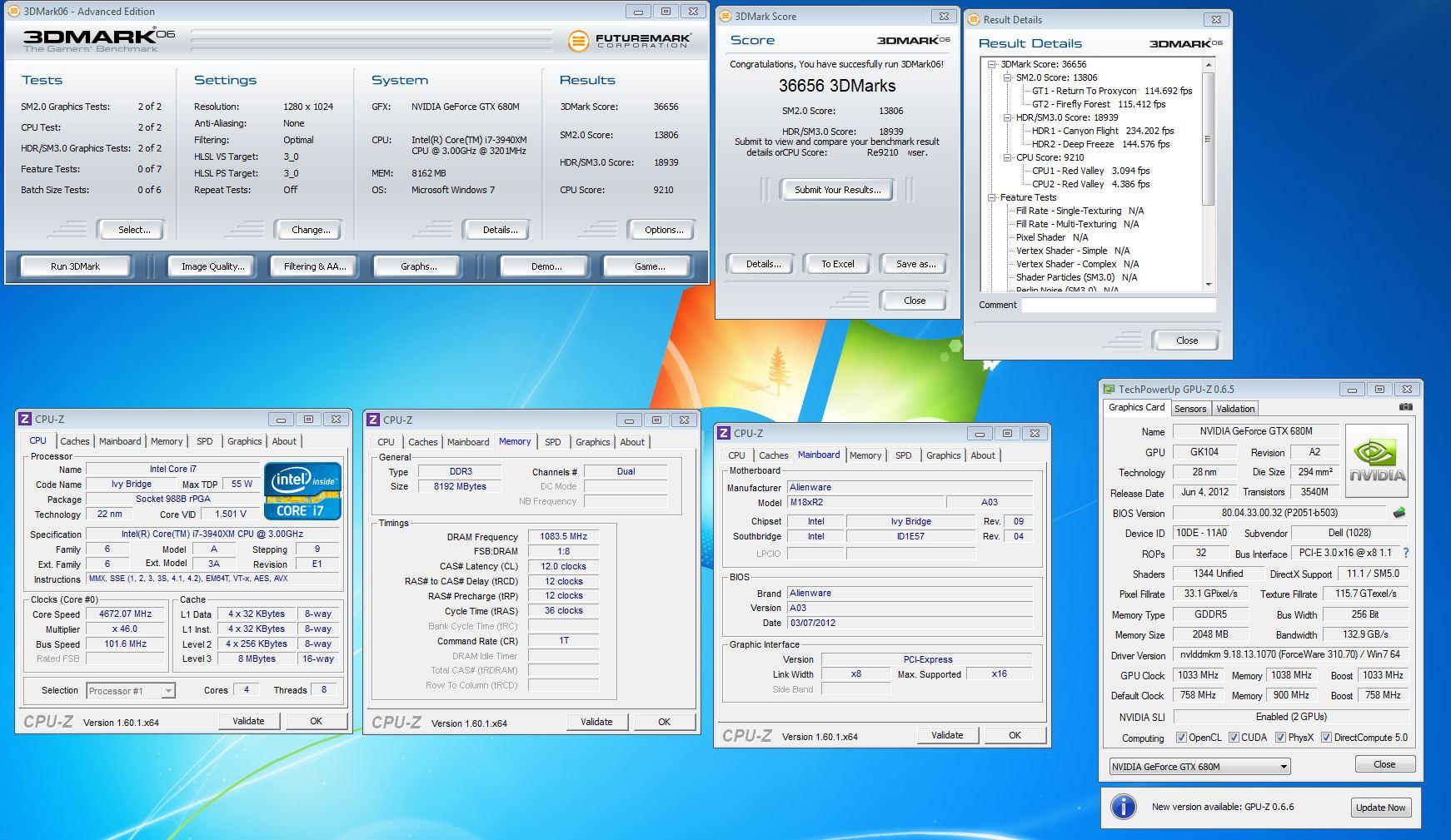Click the CPU-Z title icon in Memory window
Screen dimensions: 1451x840
coord(373,420)
